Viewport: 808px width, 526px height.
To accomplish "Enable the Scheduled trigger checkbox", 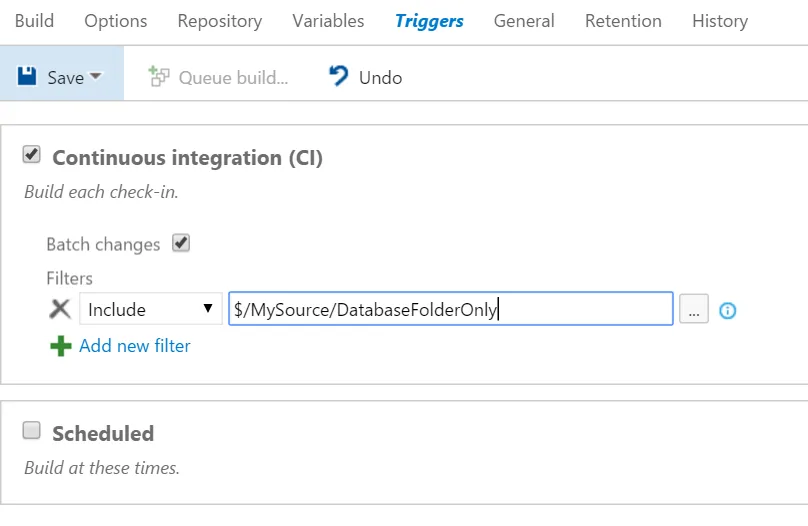I will pyautogui.click(x=32, y=431).
